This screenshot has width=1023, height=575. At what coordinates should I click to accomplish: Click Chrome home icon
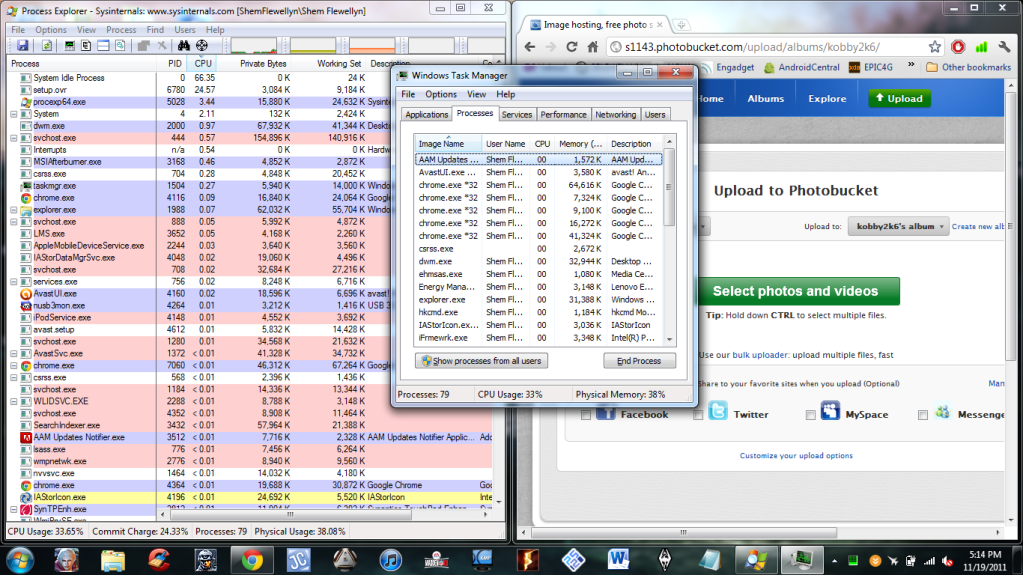(592, 47)
